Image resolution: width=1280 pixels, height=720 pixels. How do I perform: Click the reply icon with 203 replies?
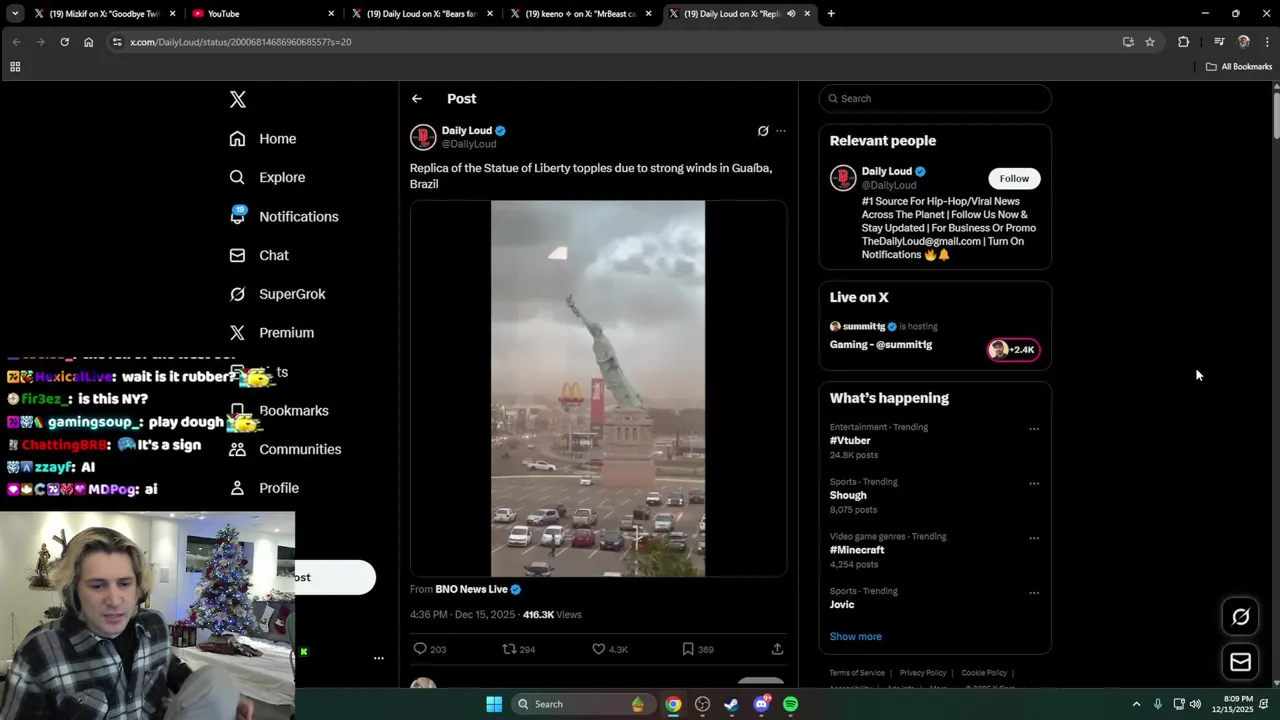pos(420,649)
